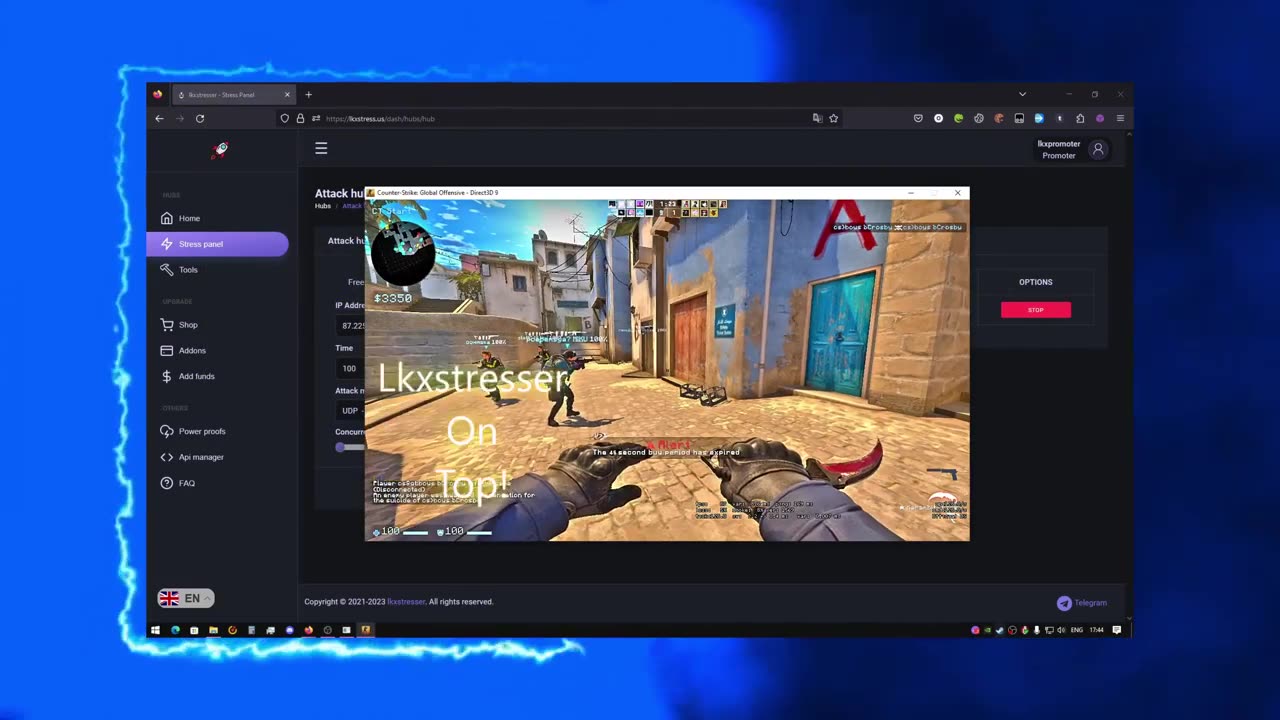Open the Extensions puzzle icon

point(1080,118)
